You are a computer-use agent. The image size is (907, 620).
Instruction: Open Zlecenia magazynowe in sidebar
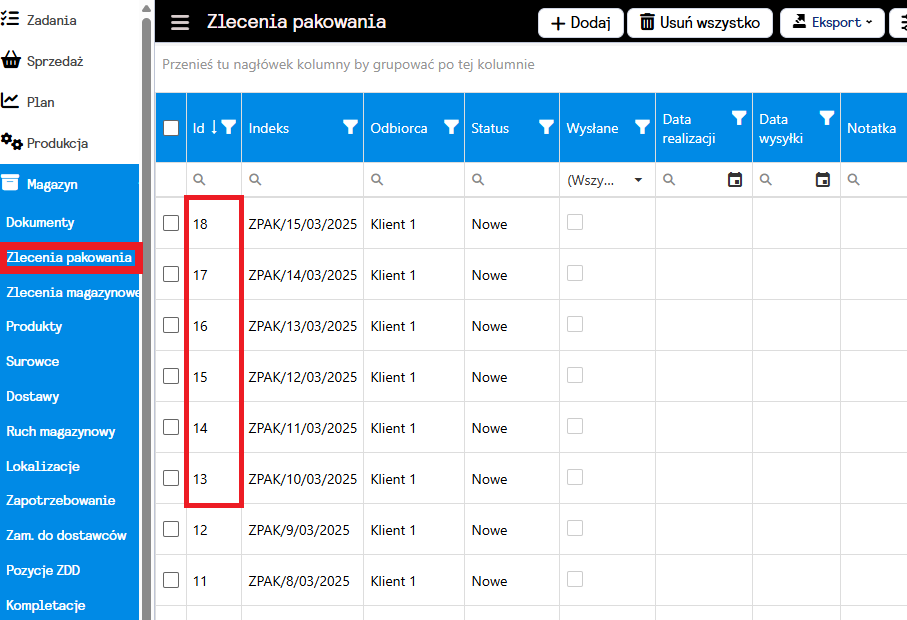click(72, 293)
